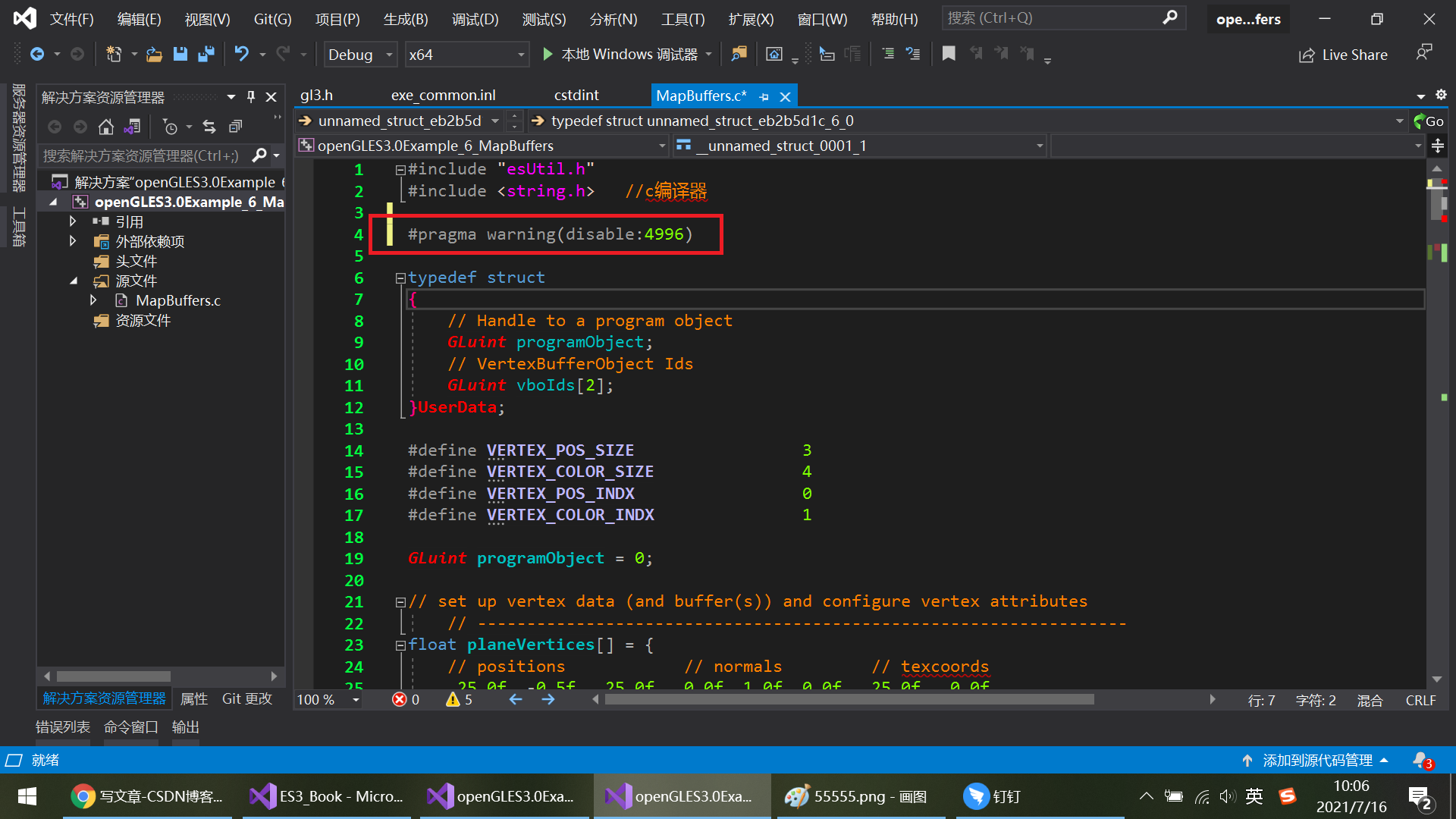Collapse the planeVertices array code block

[400, 645]
